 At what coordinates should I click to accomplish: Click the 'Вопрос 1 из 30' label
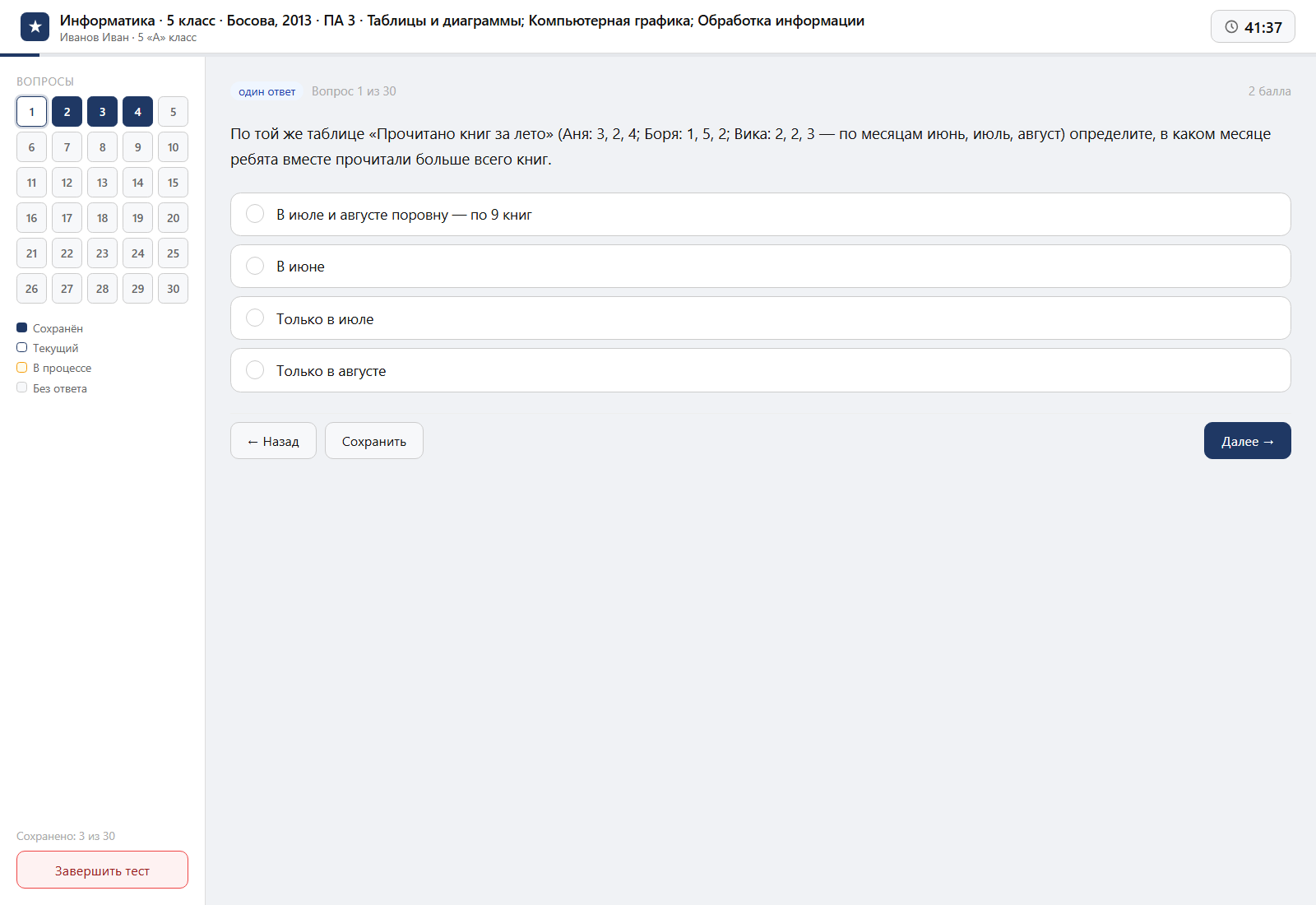pyautogui.click(x=354, y=91)
